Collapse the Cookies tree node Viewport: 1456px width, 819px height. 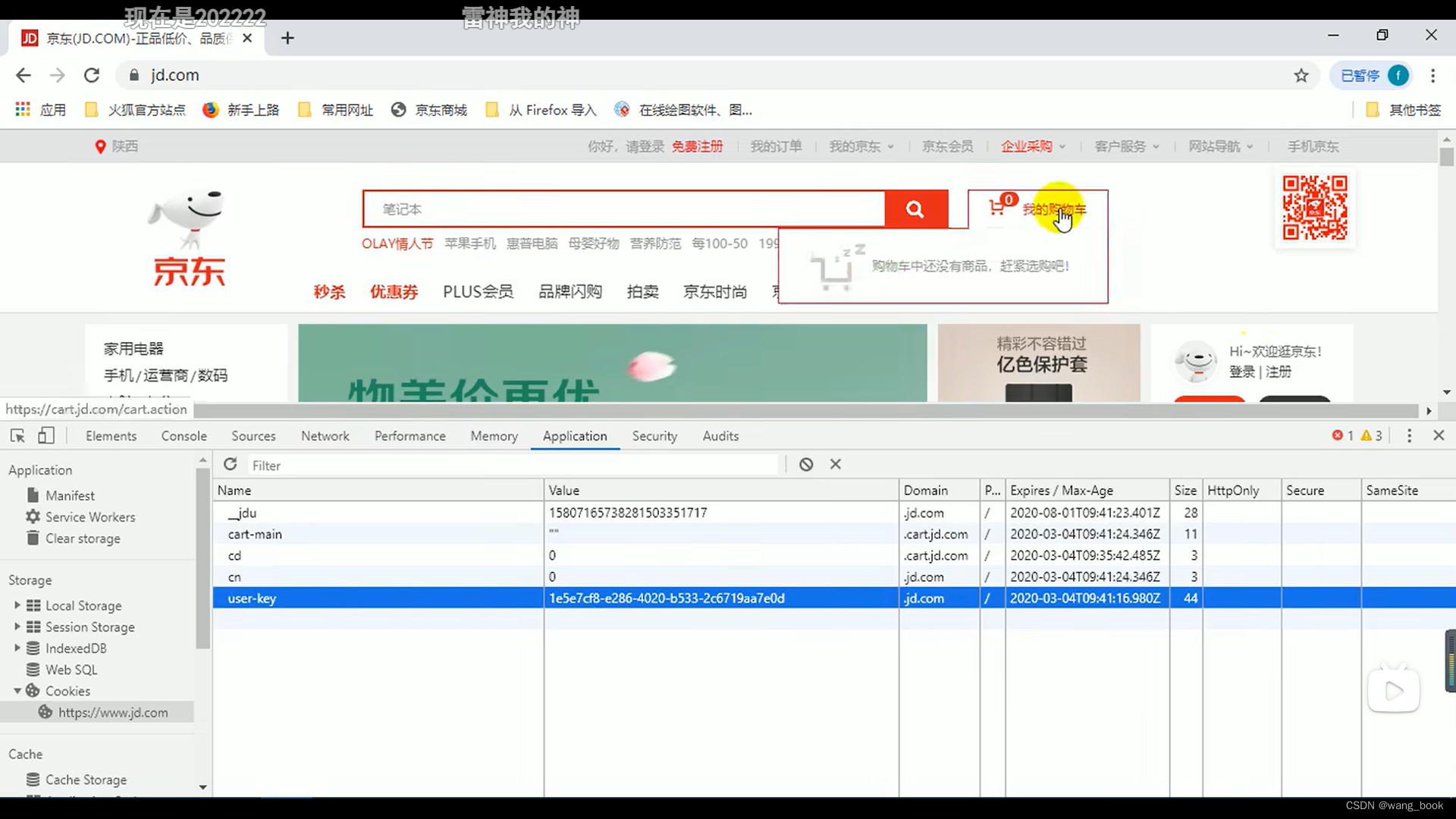click(x=17, y=691)
